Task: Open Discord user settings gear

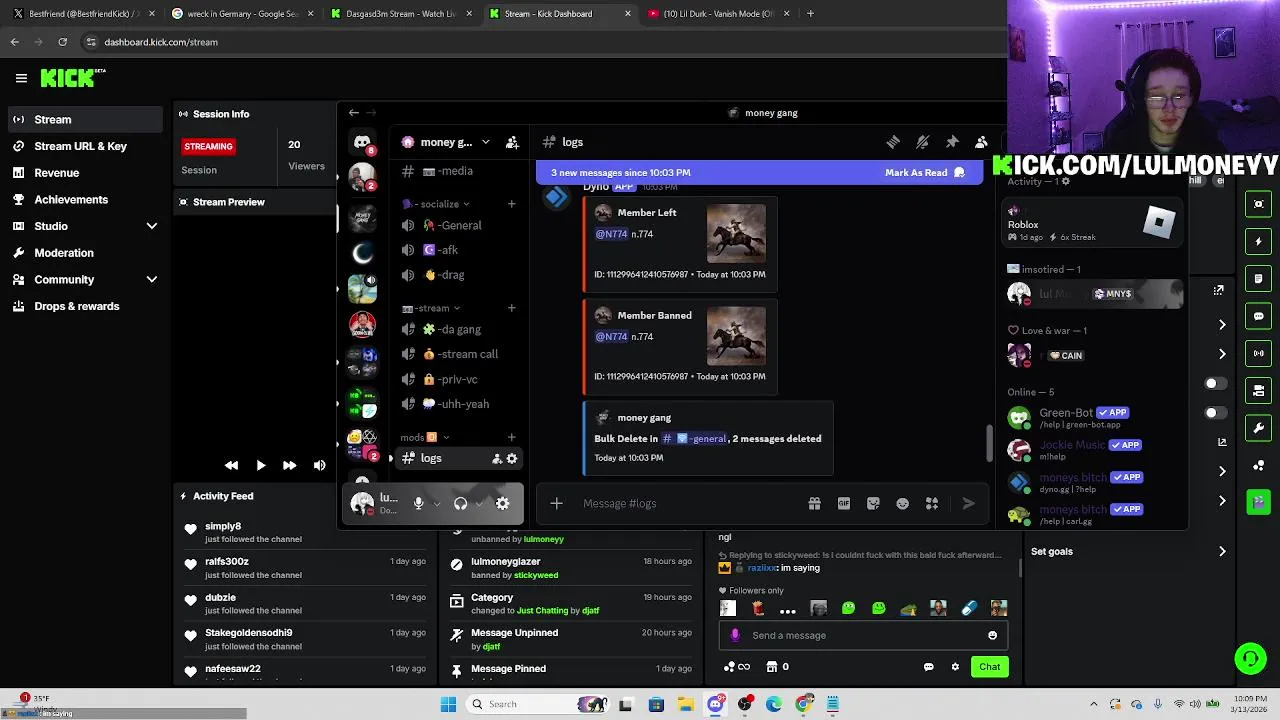Action: [502, 504]
